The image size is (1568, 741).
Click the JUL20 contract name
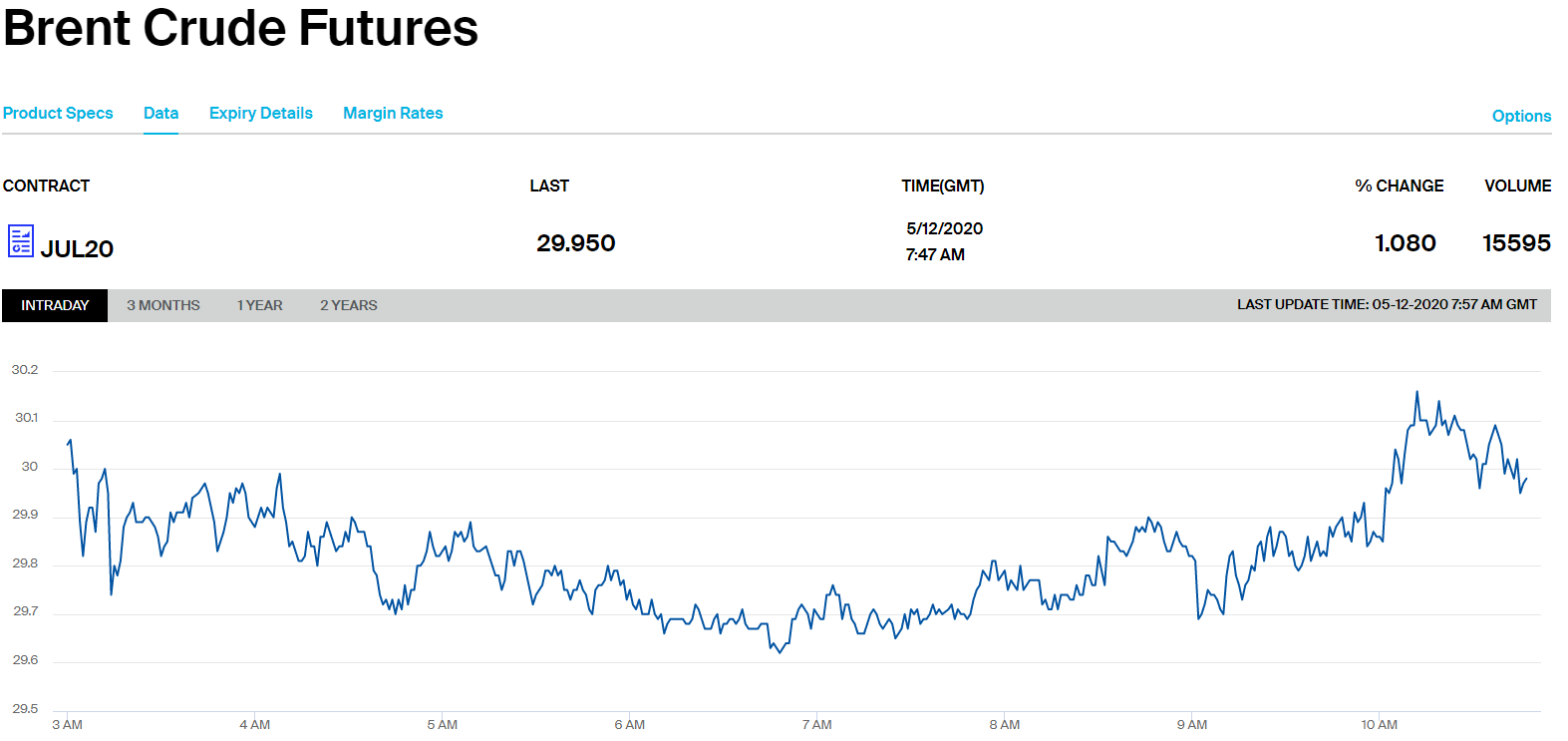(77, 248)
